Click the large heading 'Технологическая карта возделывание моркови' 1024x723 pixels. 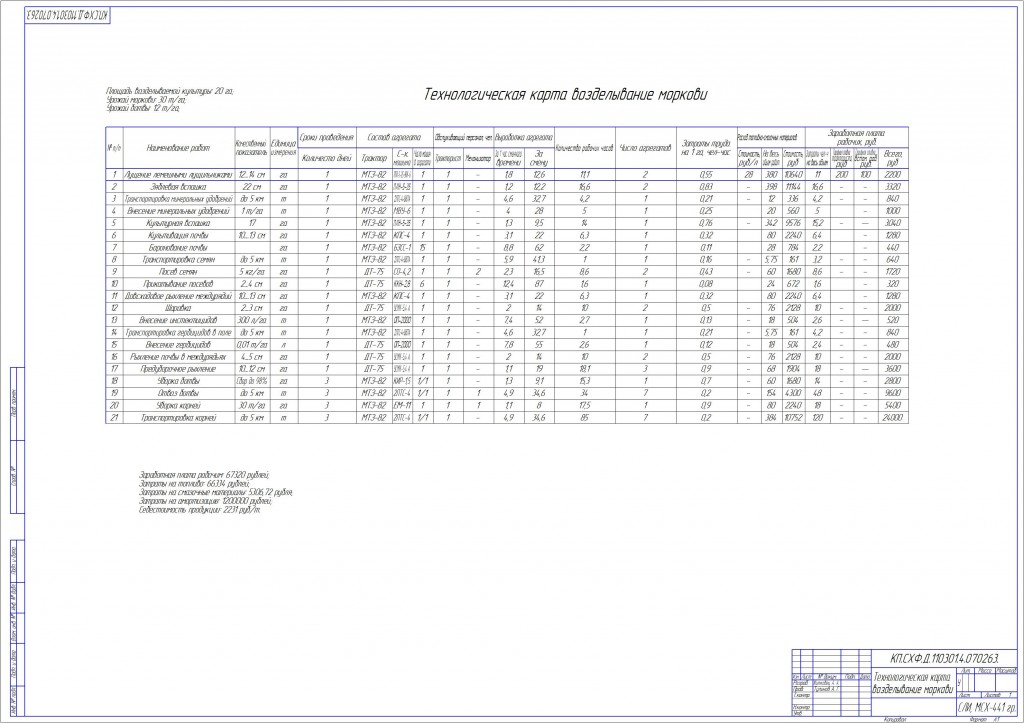pyautogui.click(x=566, y=95)
